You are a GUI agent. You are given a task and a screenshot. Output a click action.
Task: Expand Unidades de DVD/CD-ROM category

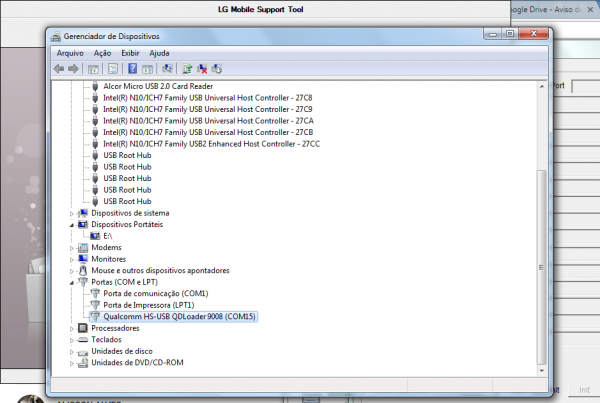point(72,363)
